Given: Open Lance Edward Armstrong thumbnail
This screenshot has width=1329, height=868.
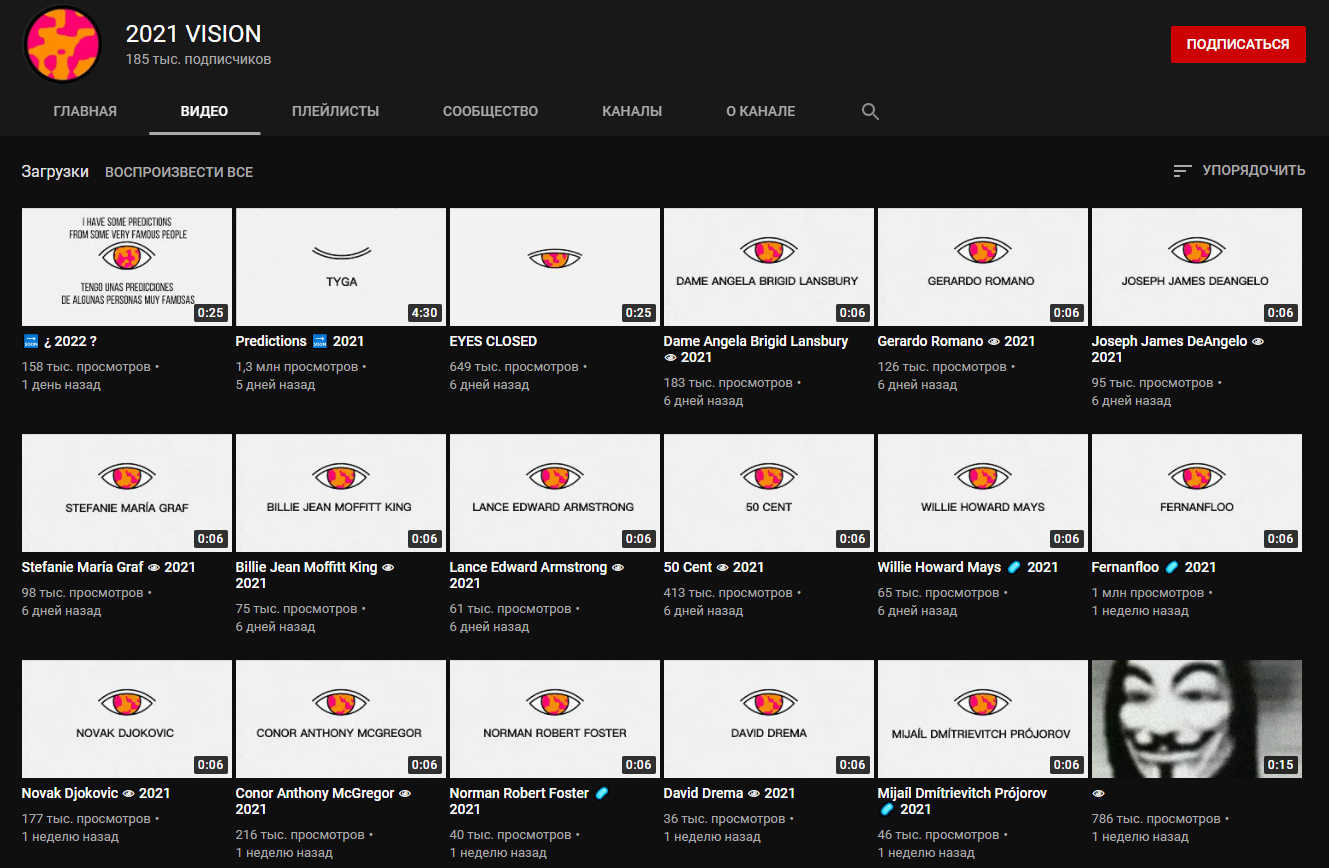Looking at the screenshot, I should point(555,493).
